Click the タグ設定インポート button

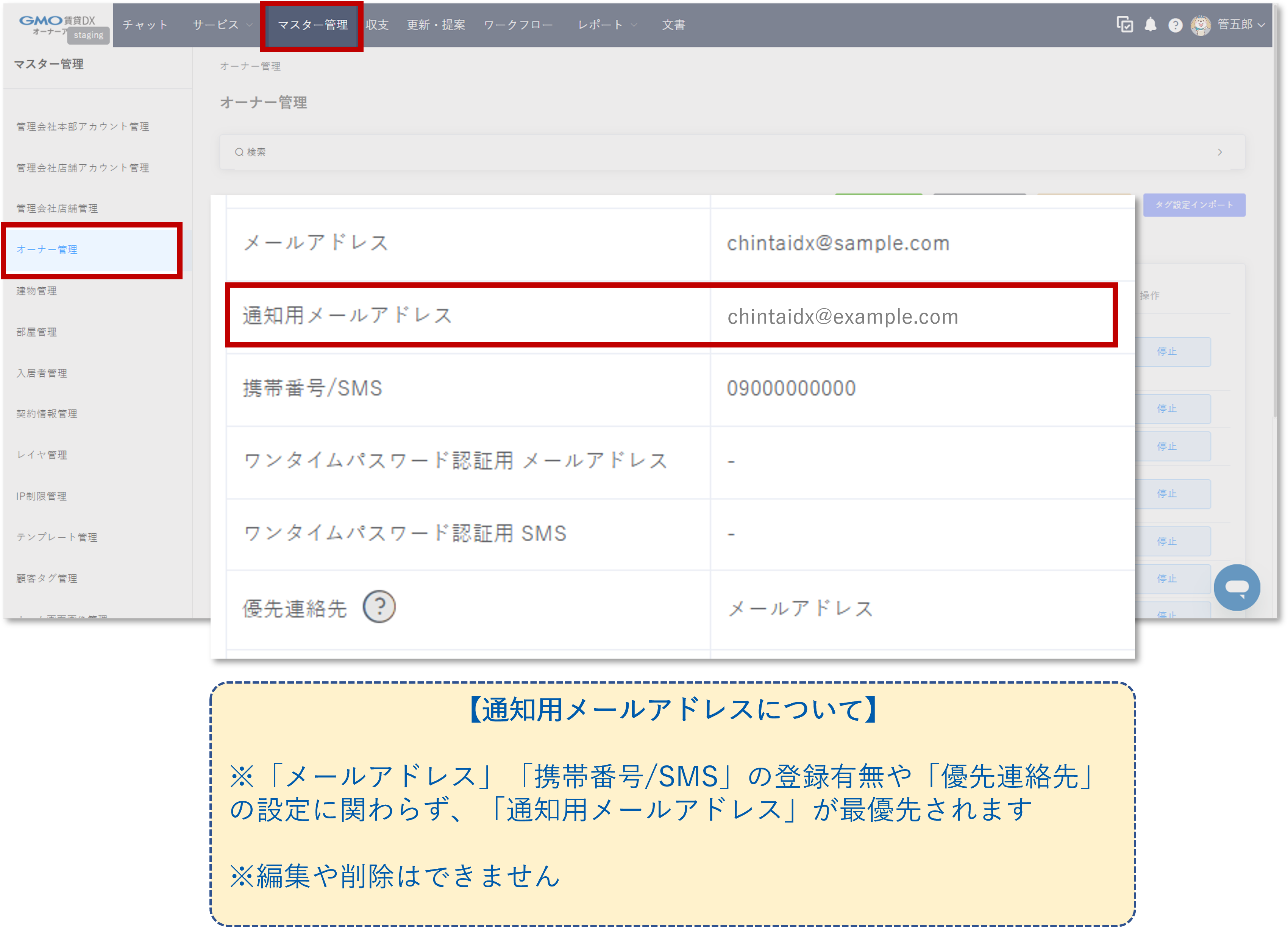point(1194,205)
